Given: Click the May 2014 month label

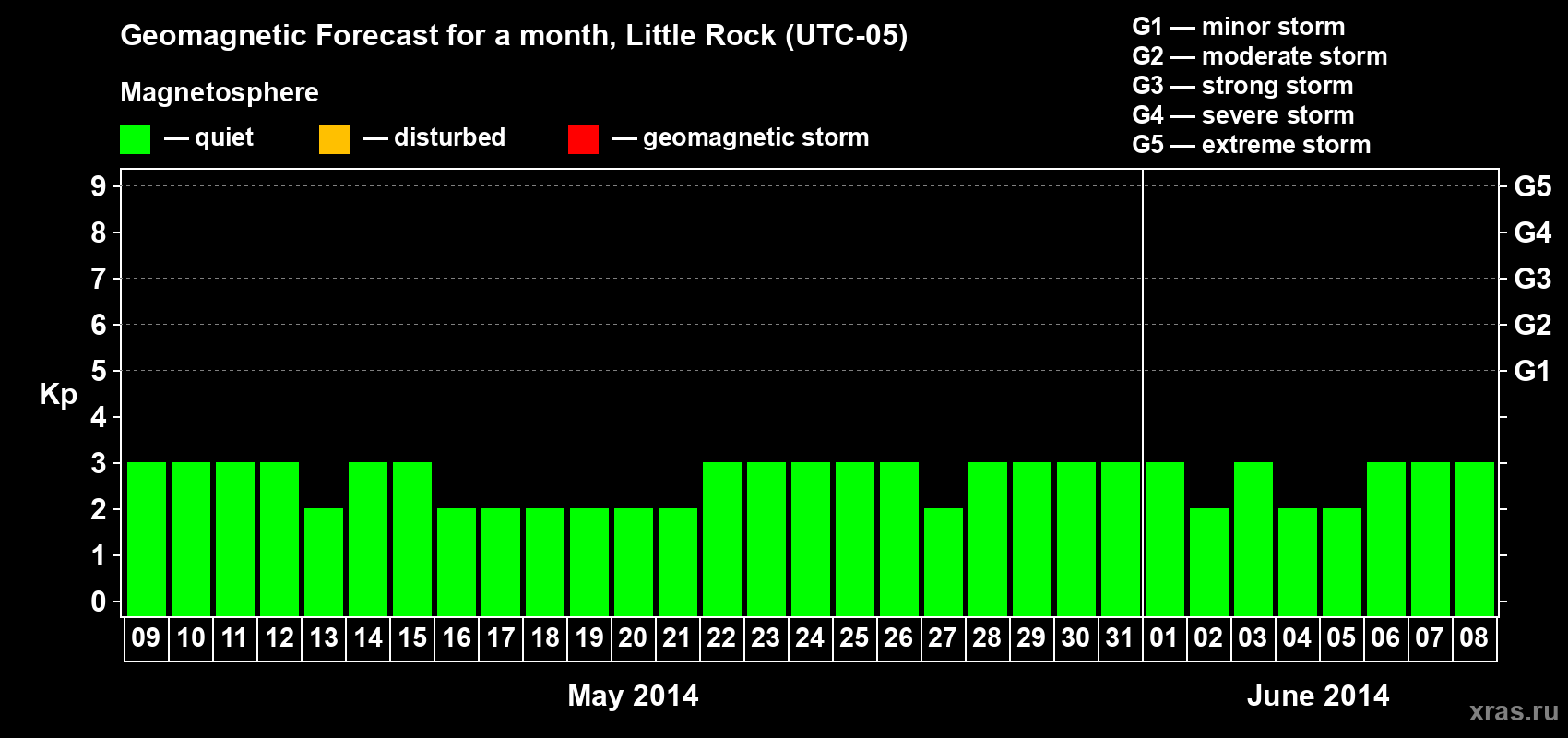Looking at the screenshot, I should tap(633, 696).
